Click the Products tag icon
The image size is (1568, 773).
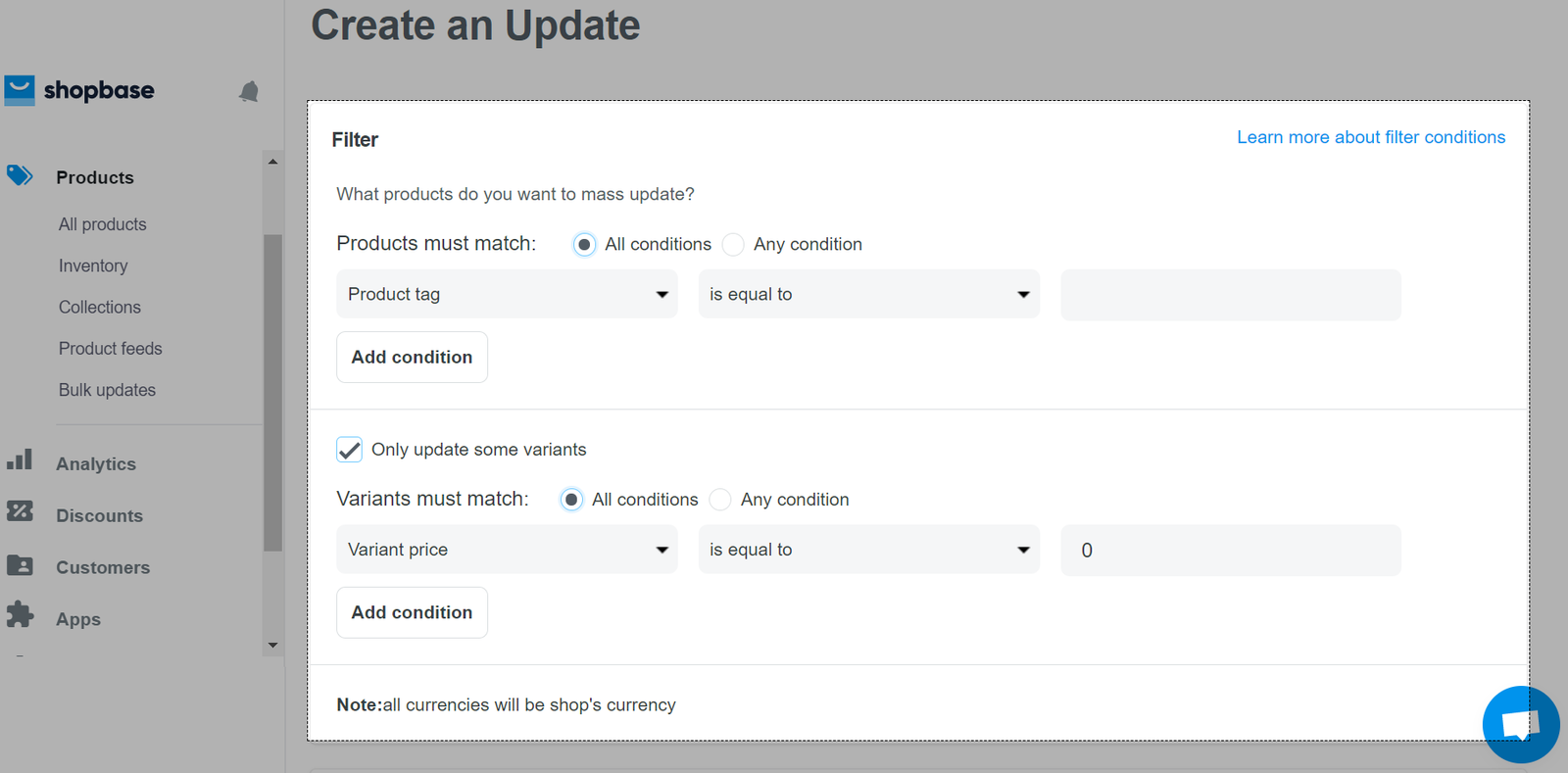20,176
